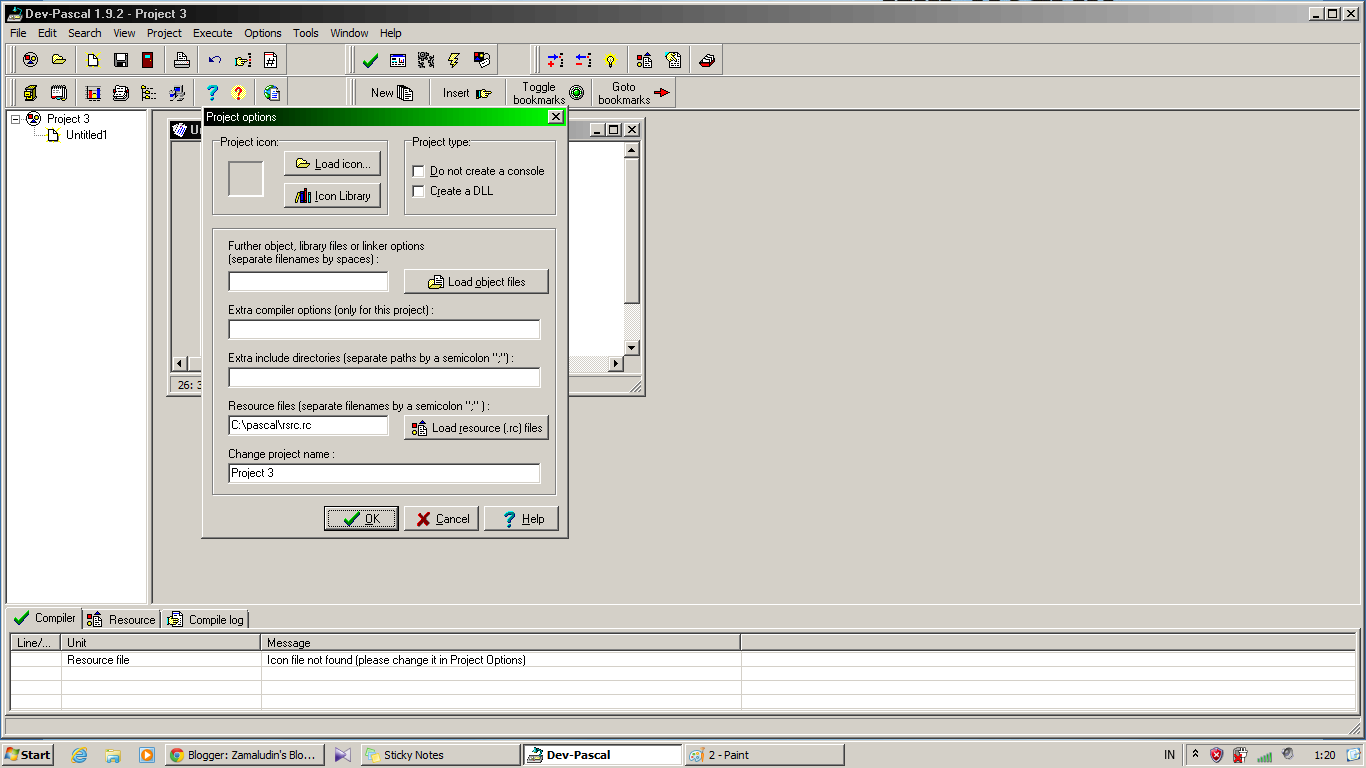Open the Tools menu
Image resolution: width=1366 pixels, height=768 pixels.
(306, 33)
